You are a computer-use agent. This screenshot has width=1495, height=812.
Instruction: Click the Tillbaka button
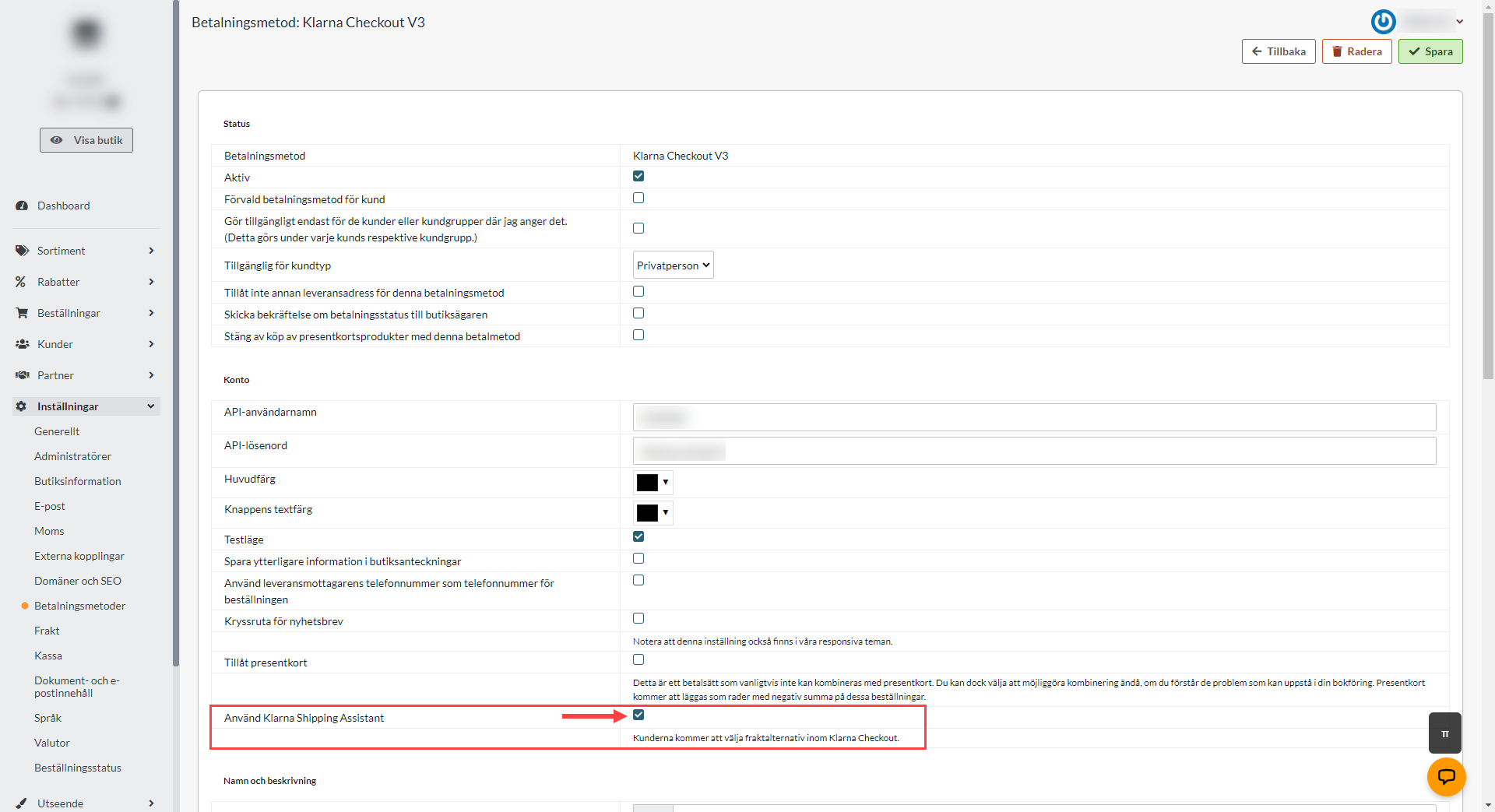coord(1279,51)
